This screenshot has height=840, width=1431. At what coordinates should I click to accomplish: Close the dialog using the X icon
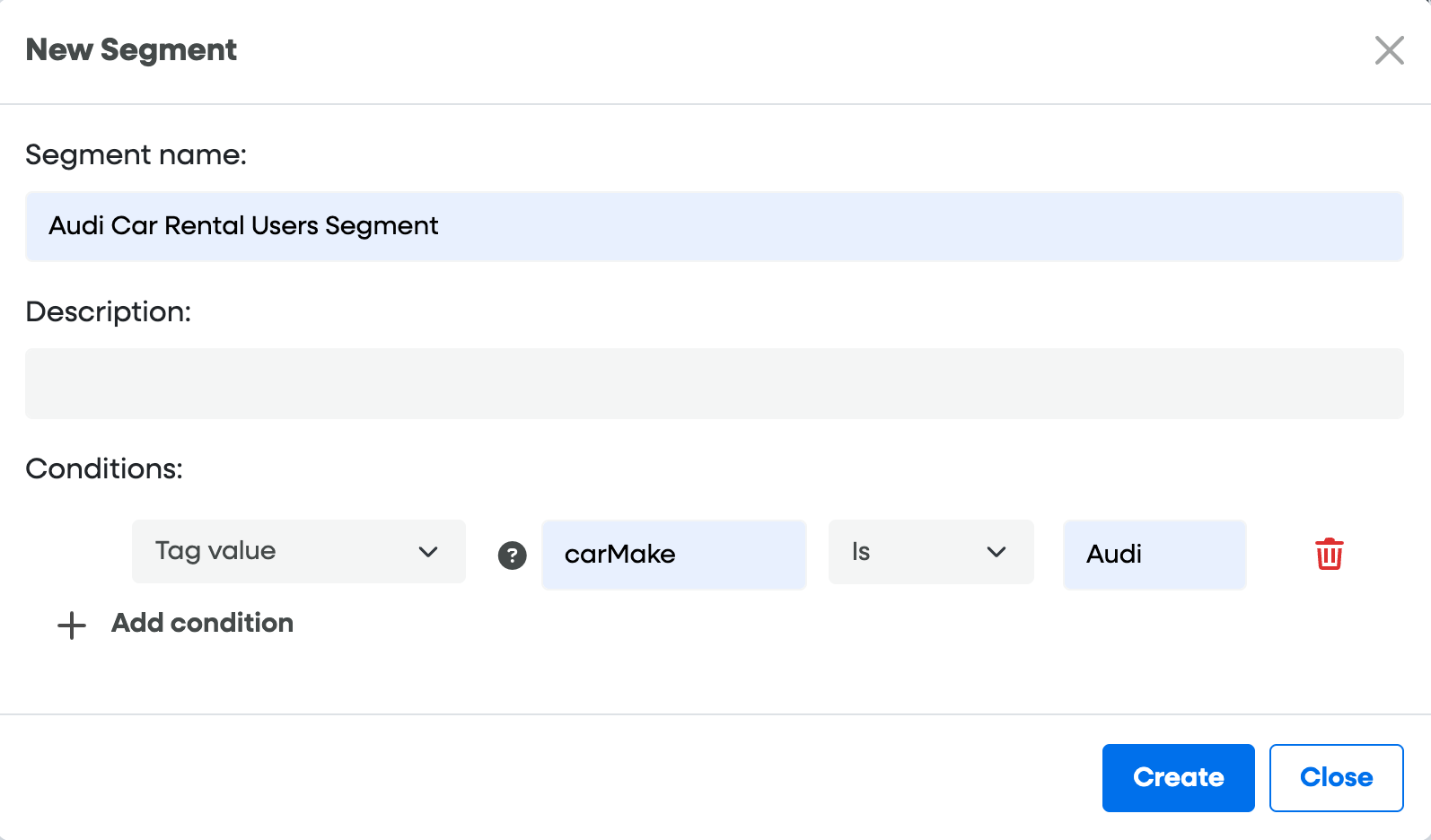pyautogui.click(x=1389, y=50)
